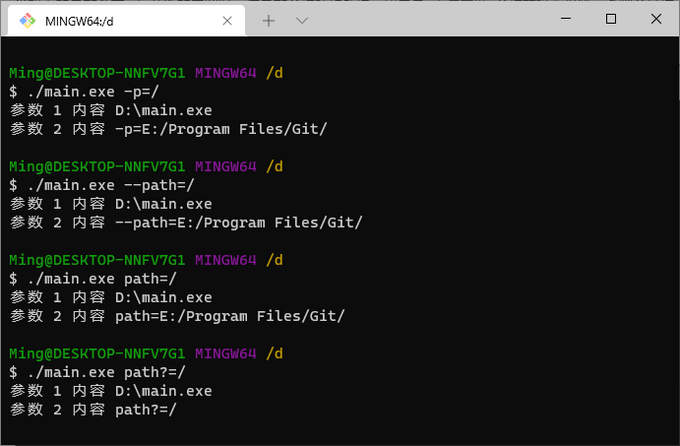Minimize the terminal window
The image size is (680, 446).
point(563,19)
